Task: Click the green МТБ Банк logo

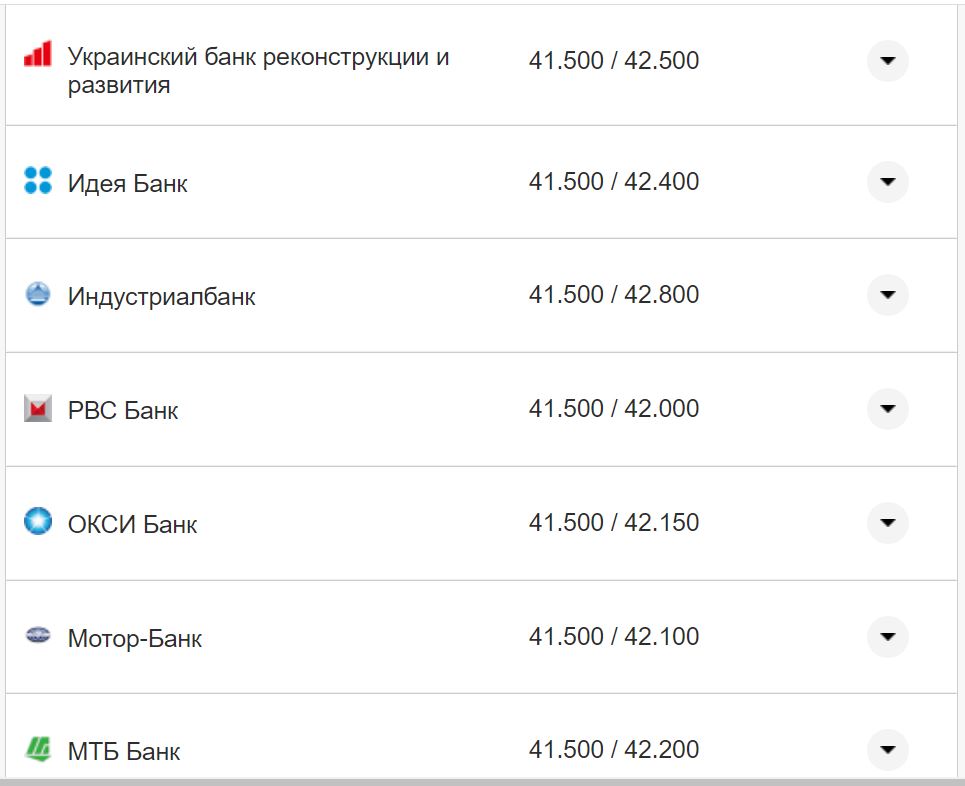Action: (38, 749)
